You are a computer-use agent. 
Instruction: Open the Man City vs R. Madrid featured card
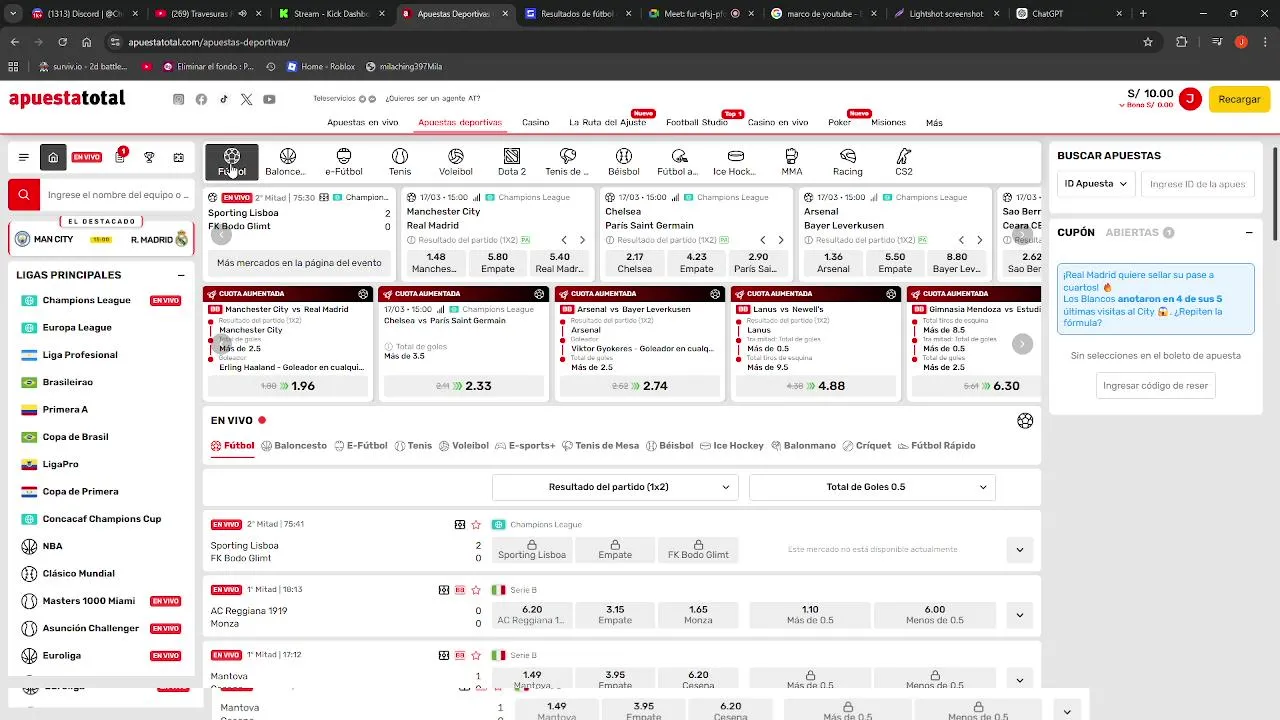coord(101,239)
